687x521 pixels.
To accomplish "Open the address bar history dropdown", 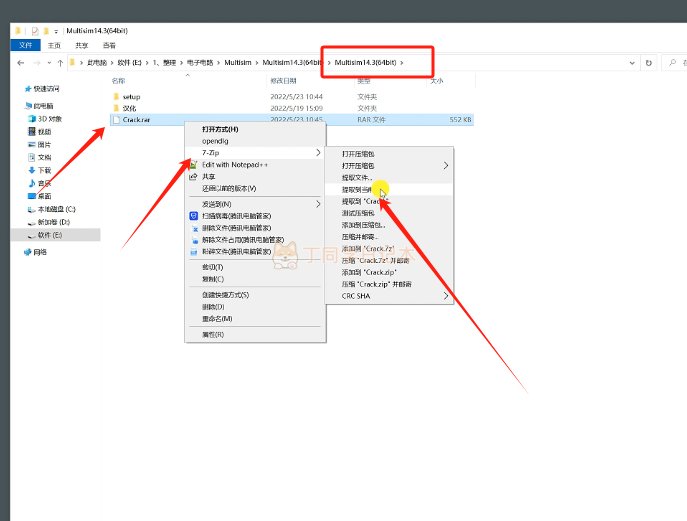I will click(x=632, y=63).
